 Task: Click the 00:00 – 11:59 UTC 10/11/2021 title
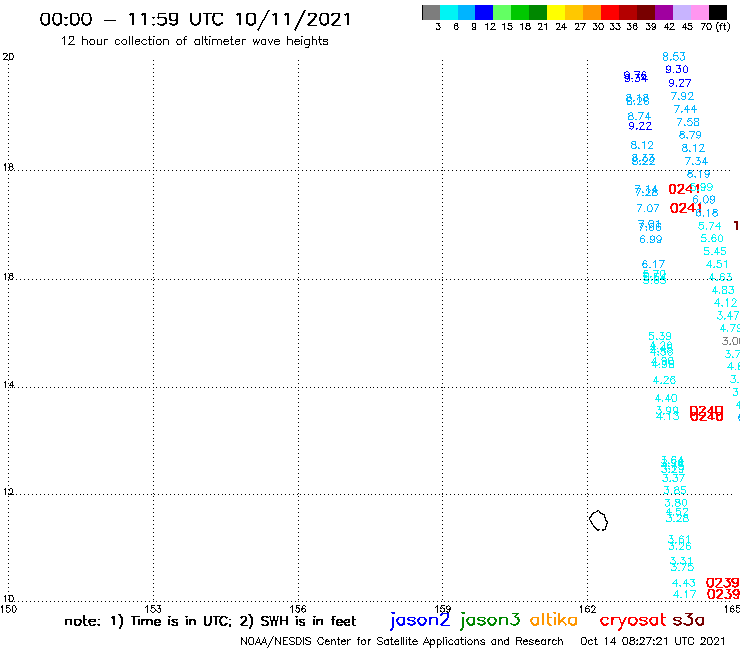pyautogui.click(x=195, y=19)
